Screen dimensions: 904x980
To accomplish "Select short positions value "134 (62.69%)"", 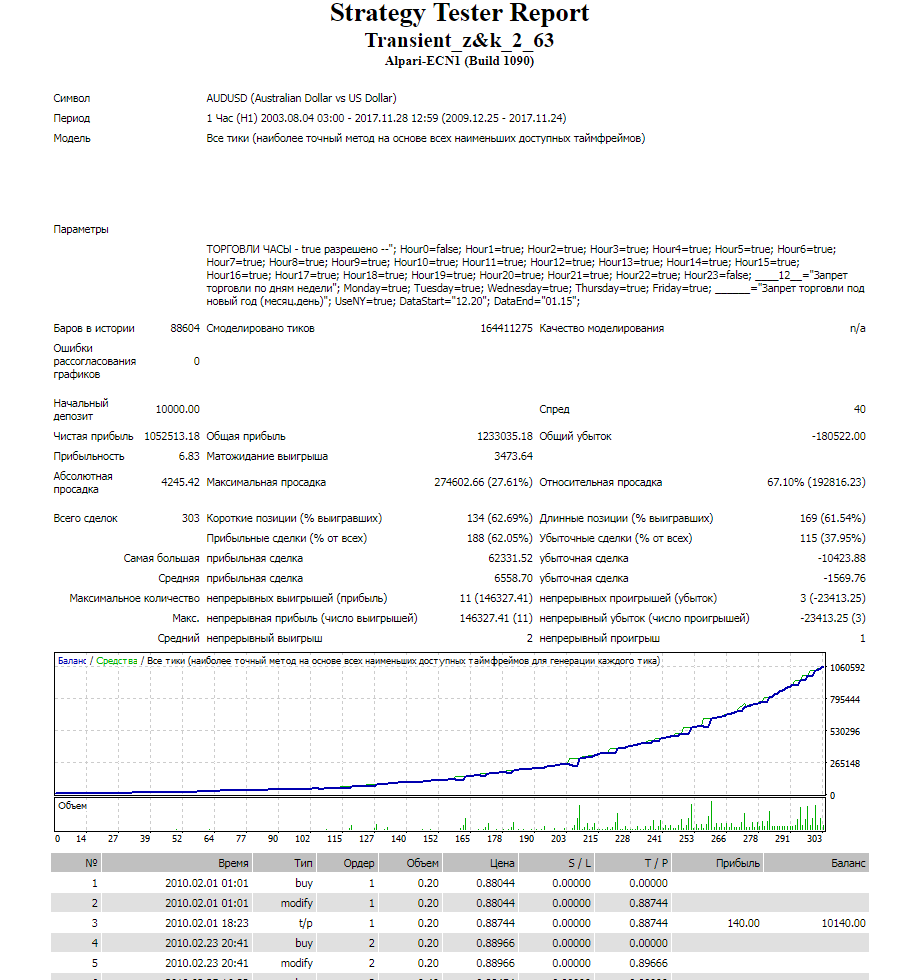I will pyautogui.click(x=500, y=518).
